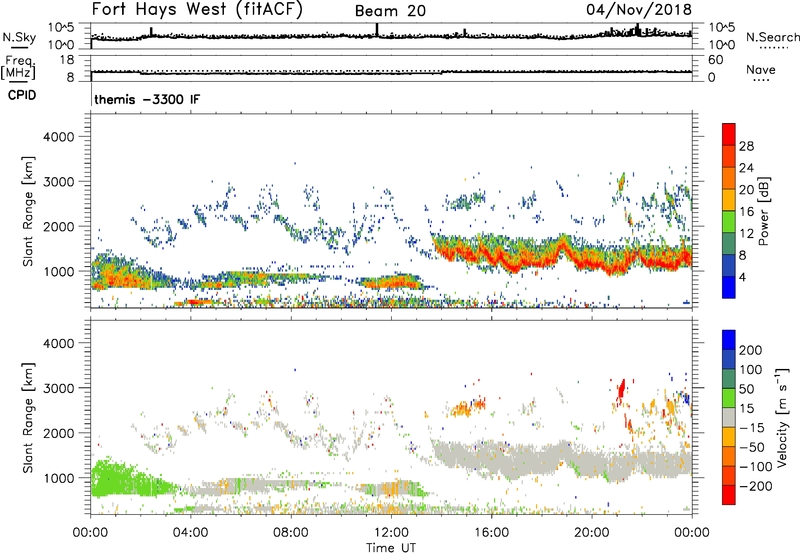Click the Power [dB] colorbar label
The image size is (800, 554).
763,211
